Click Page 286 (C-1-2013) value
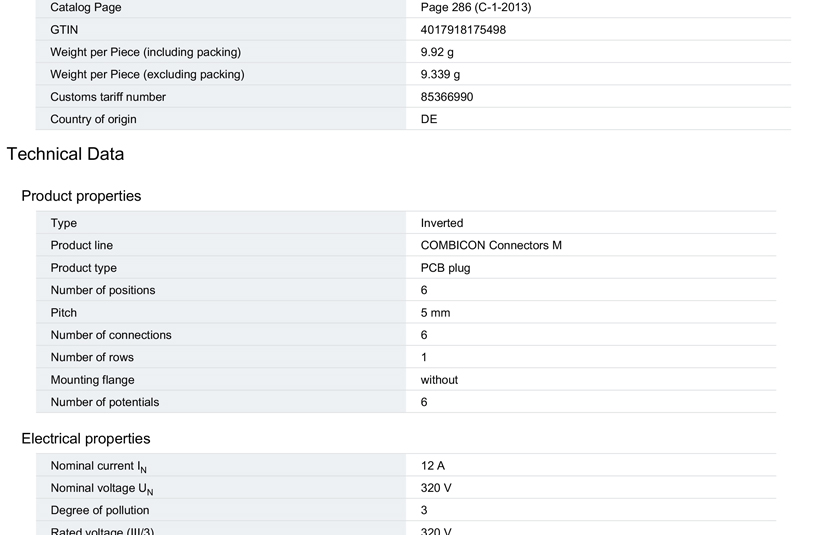 476,7
